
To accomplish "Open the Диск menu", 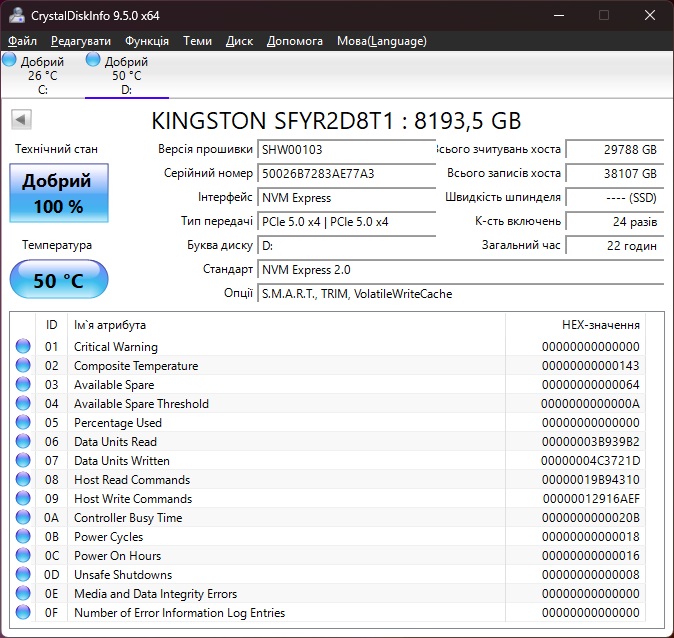I will (239, 41).
